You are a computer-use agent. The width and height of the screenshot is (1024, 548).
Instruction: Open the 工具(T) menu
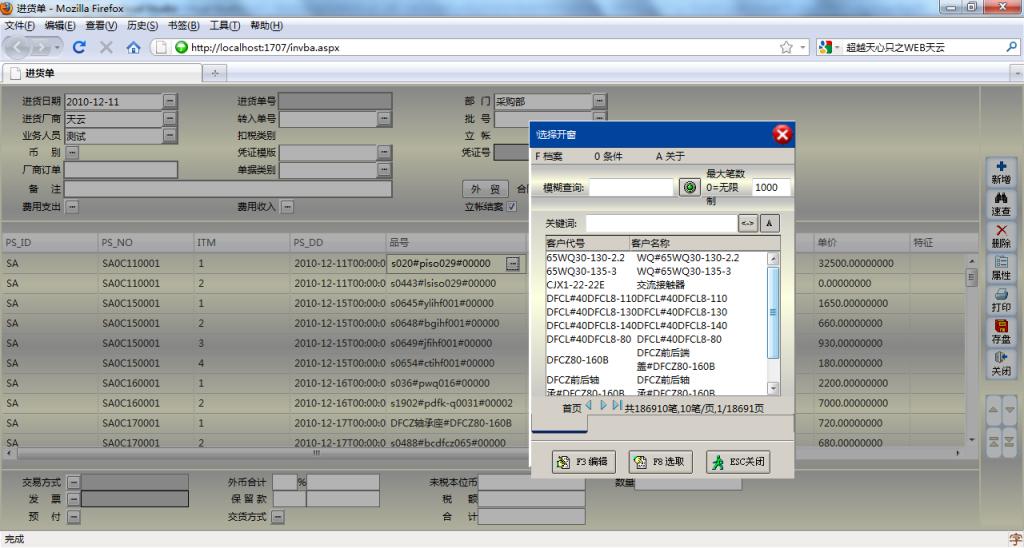(x=225, y=25)
